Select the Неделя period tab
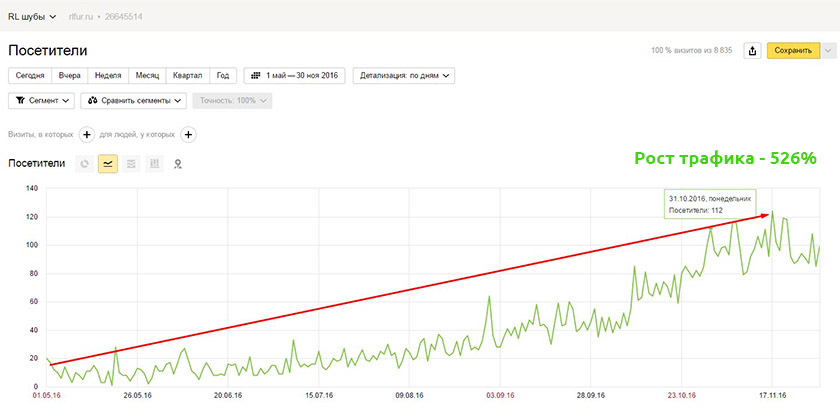Screen dimensions: 840x420 pyautogui.click(x=108, y=76)
